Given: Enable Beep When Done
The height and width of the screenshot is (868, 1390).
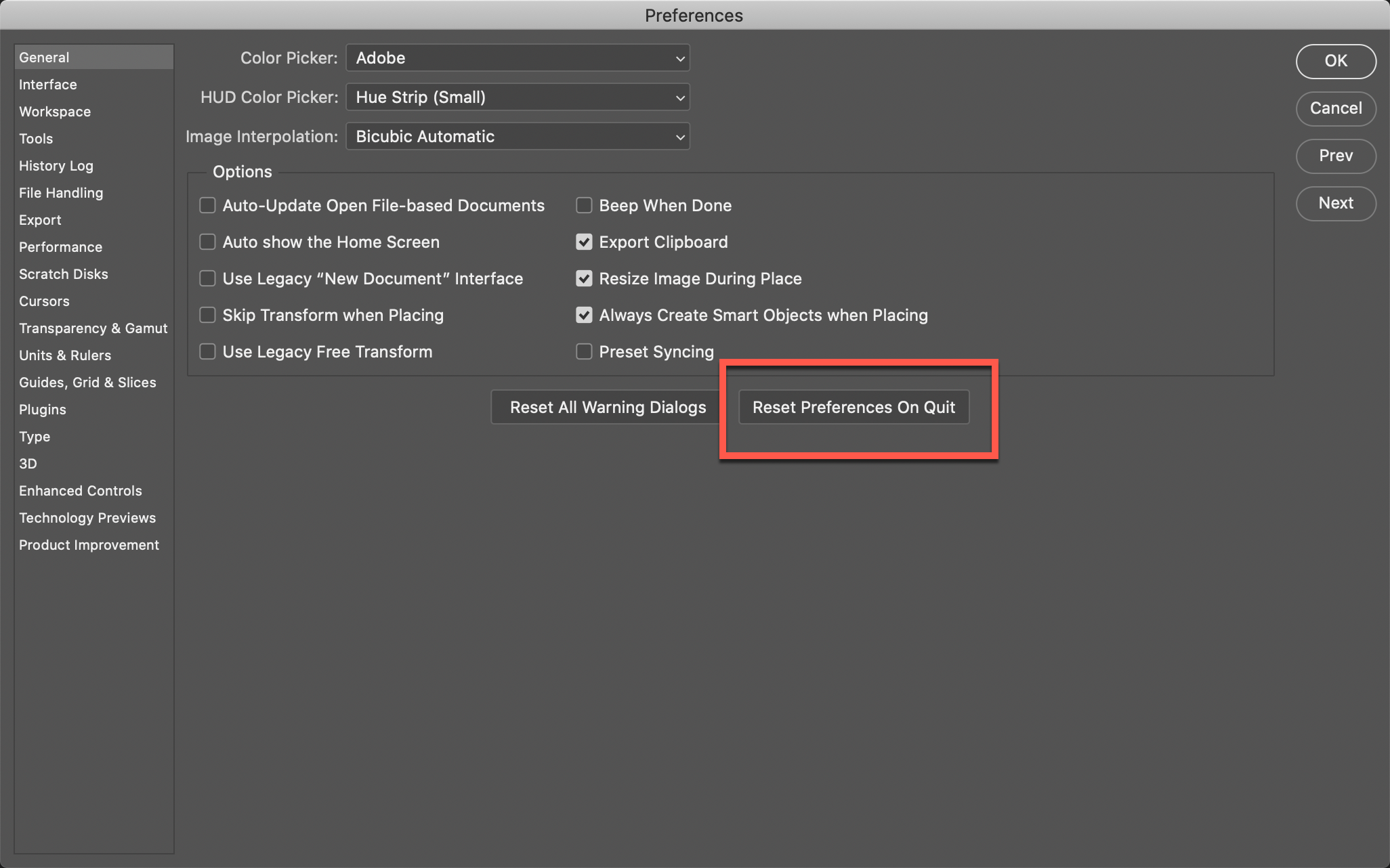Looking at the screenshot, I should pos(584,205).
